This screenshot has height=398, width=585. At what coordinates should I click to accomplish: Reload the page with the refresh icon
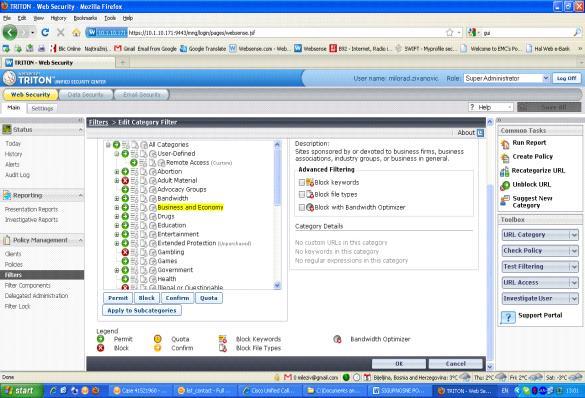click(45, 33)
